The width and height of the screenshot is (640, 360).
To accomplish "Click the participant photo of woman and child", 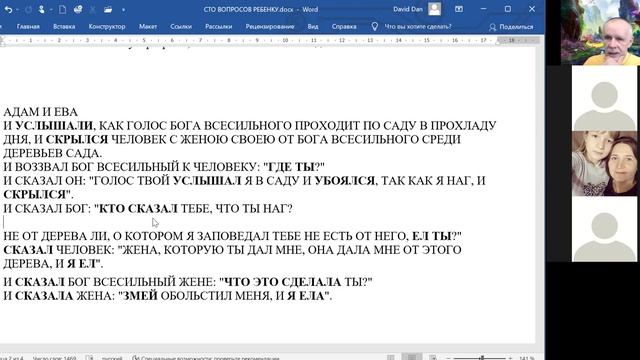I will pos(604,163).
